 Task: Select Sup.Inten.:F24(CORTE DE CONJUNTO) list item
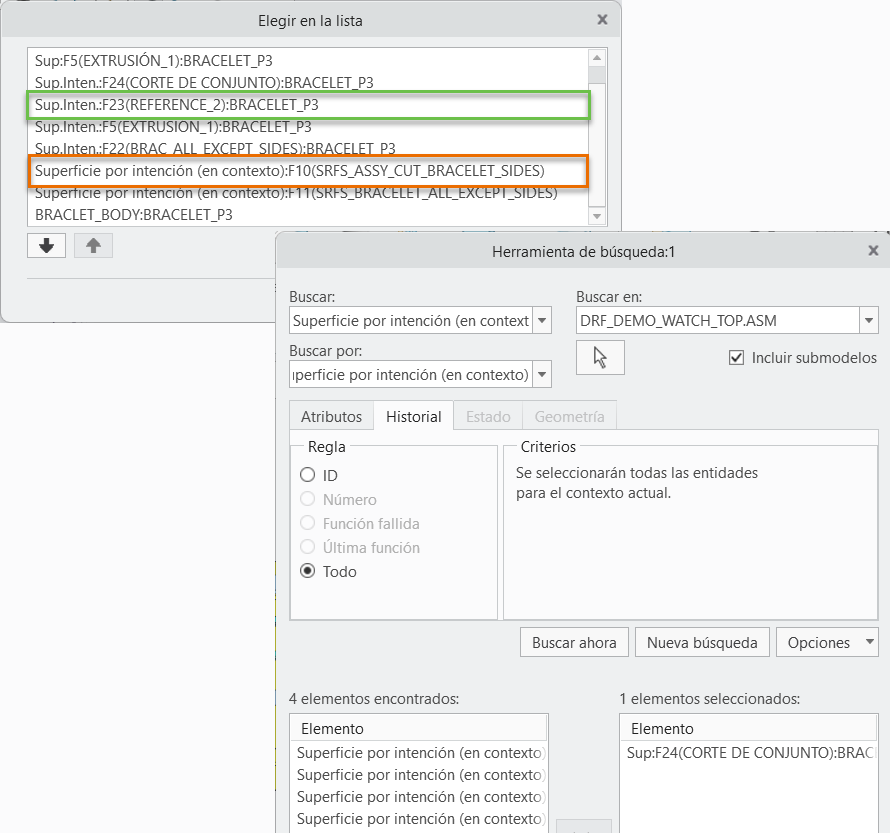click(308, 83)
